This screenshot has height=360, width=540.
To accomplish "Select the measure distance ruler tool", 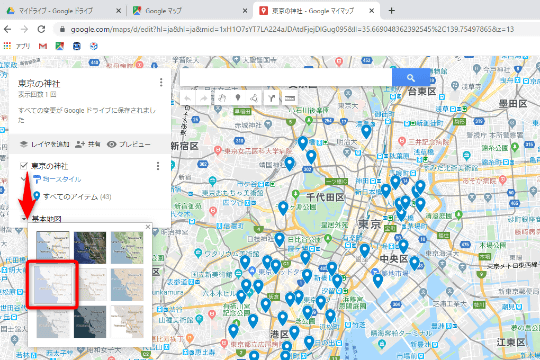I will coord(290,99).
